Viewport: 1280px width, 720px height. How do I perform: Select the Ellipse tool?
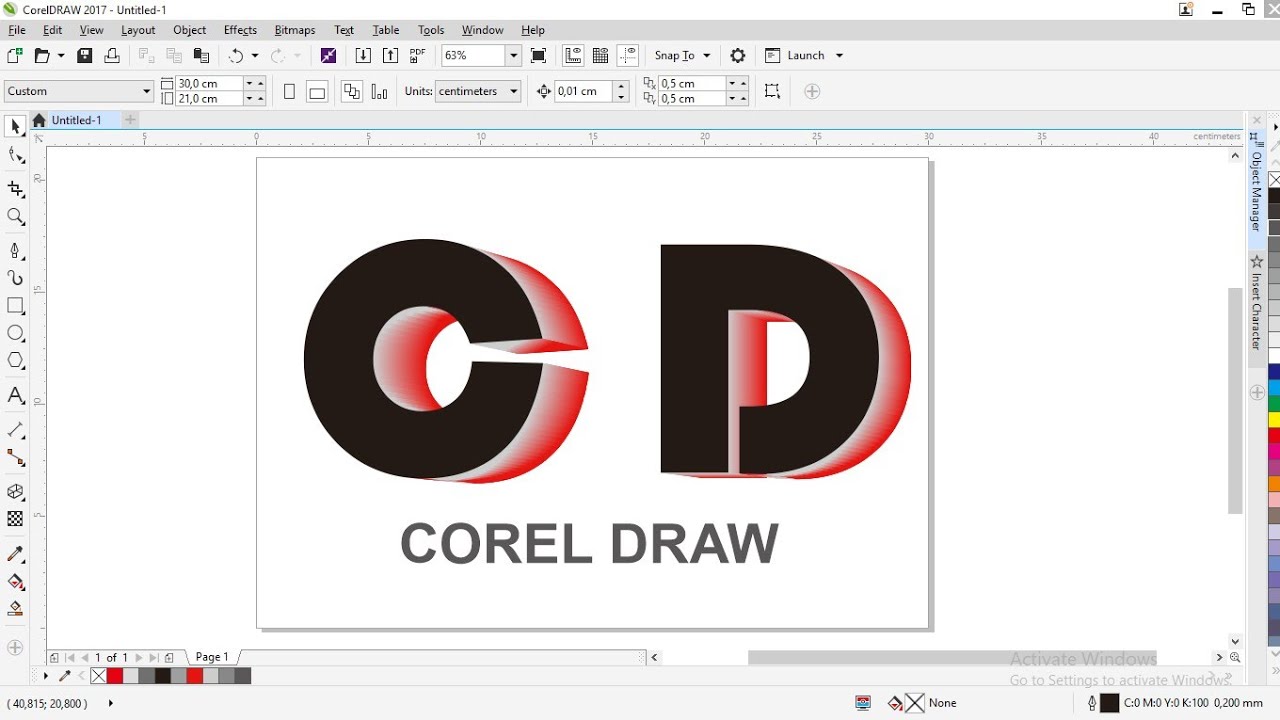point(15,333)
